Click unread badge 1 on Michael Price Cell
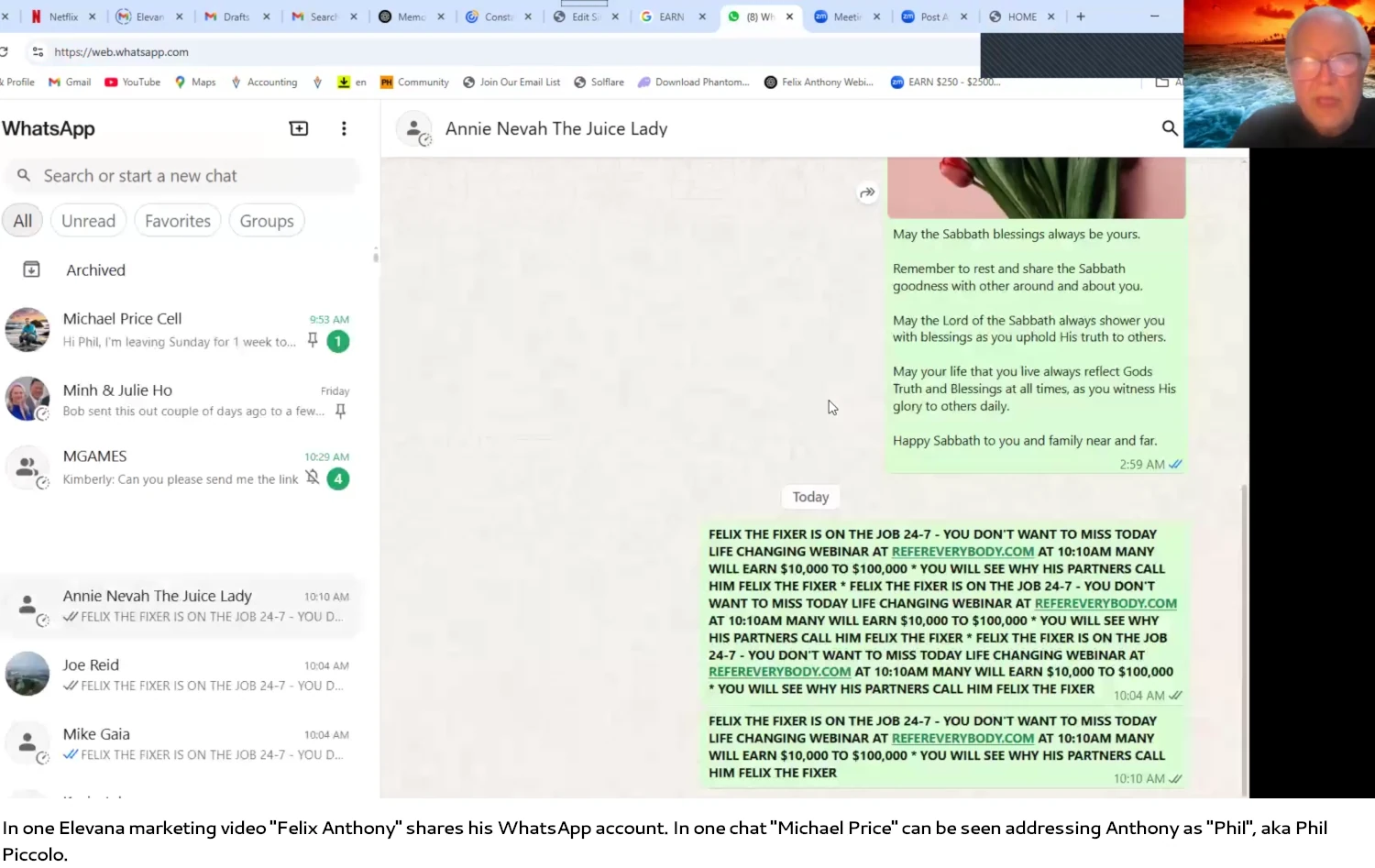 pyautogui.click(x=338, y=341)
